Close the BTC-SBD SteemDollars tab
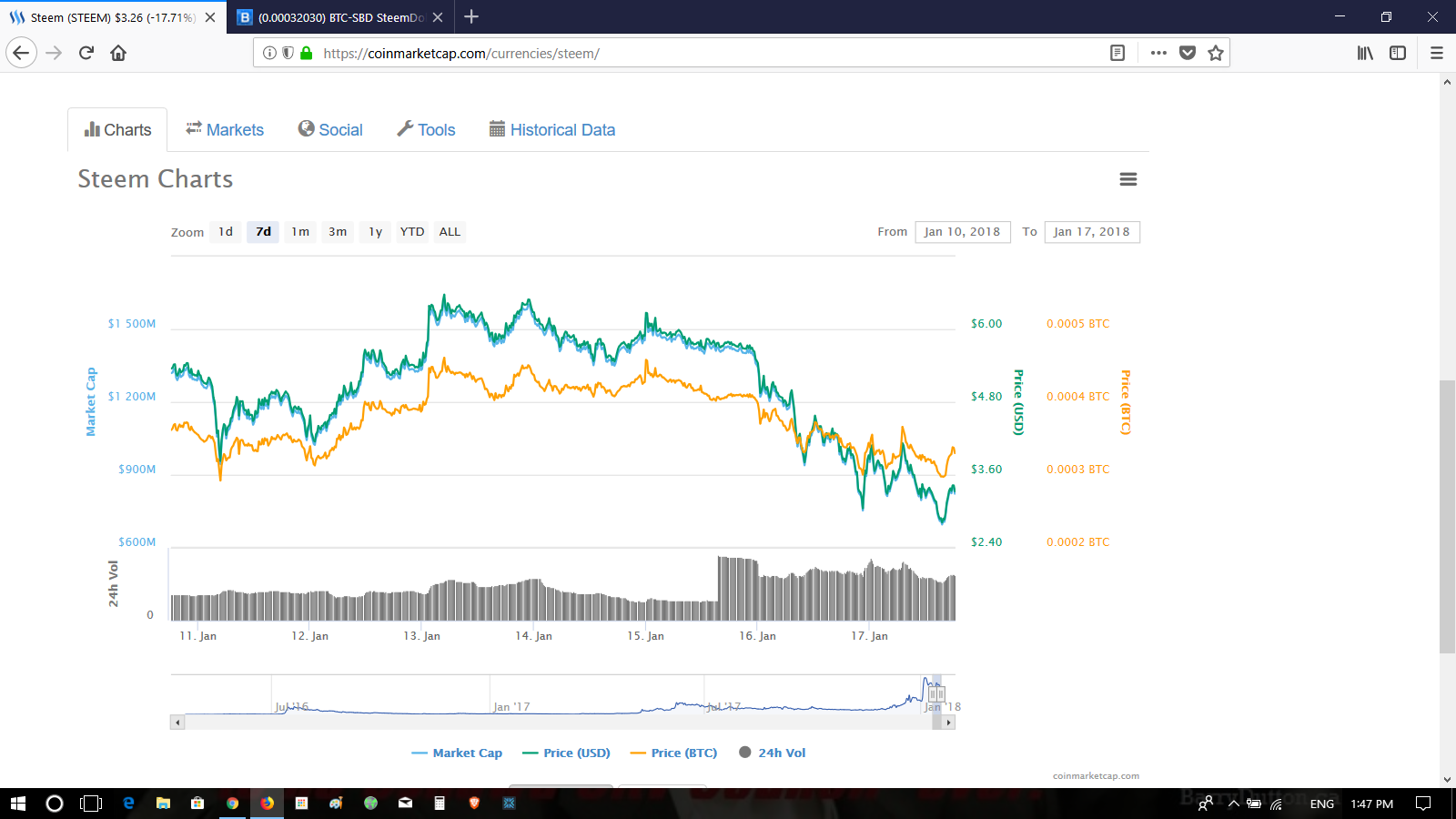1456x819 pixels. [438, 17]
